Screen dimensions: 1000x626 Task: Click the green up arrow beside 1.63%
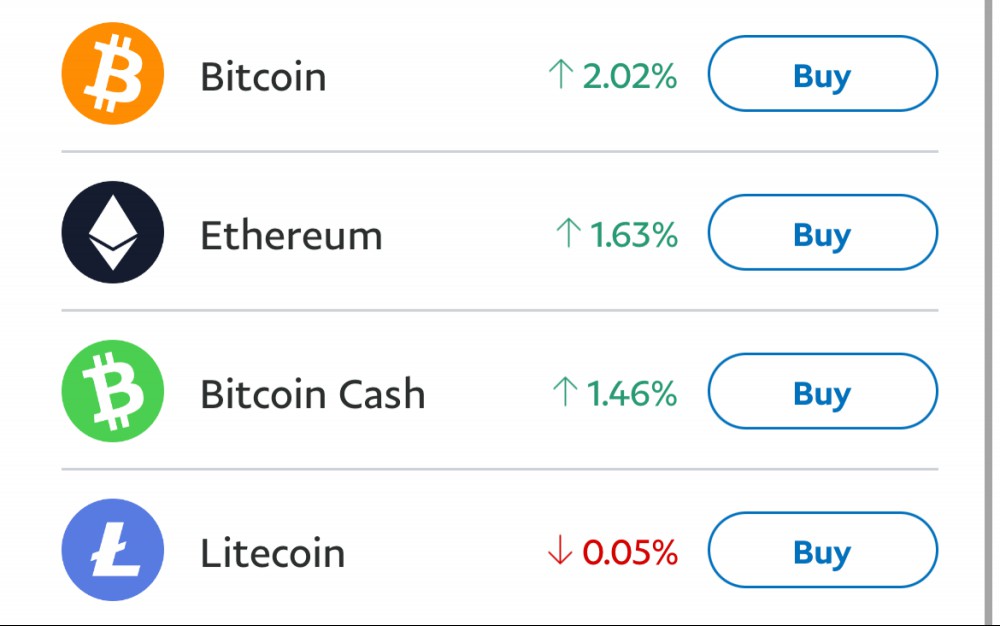coord(568,233)
